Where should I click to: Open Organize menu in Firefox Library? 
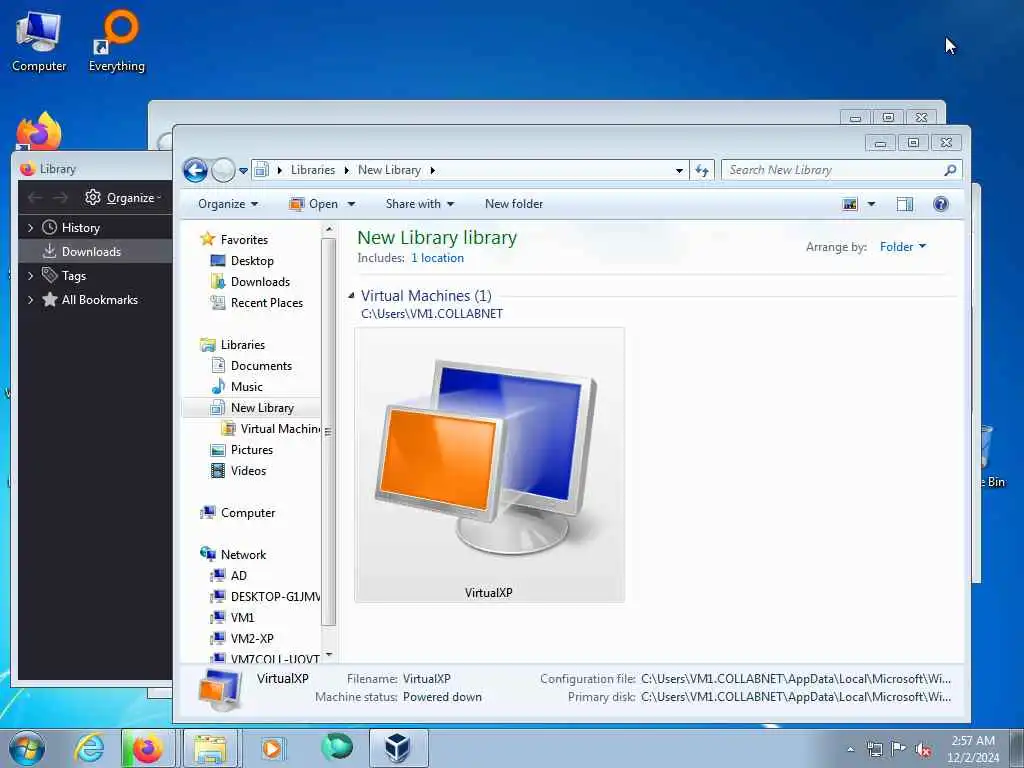coord(123,197)
